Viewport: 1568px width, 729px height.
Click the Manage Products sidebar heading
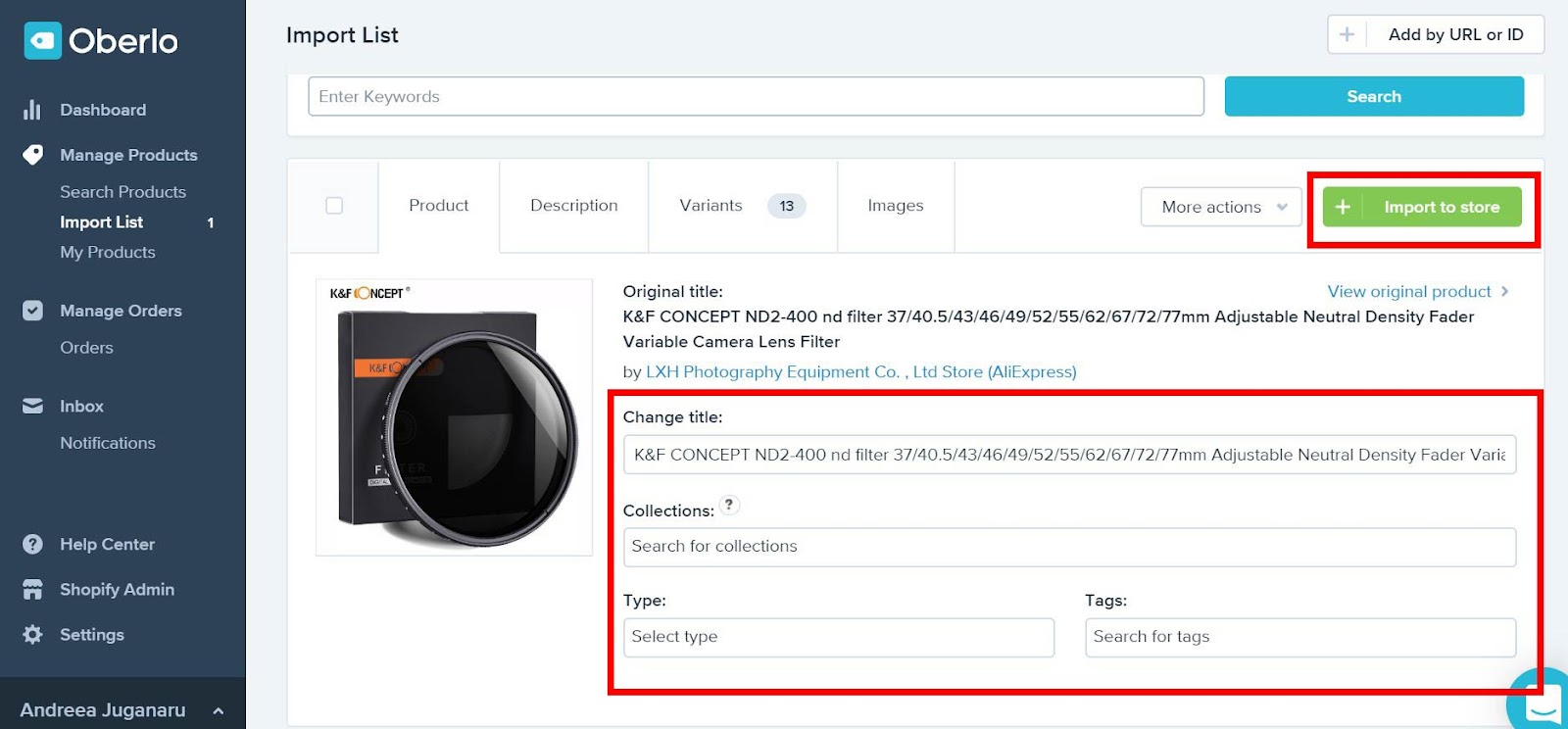click(x=128, y=155)
